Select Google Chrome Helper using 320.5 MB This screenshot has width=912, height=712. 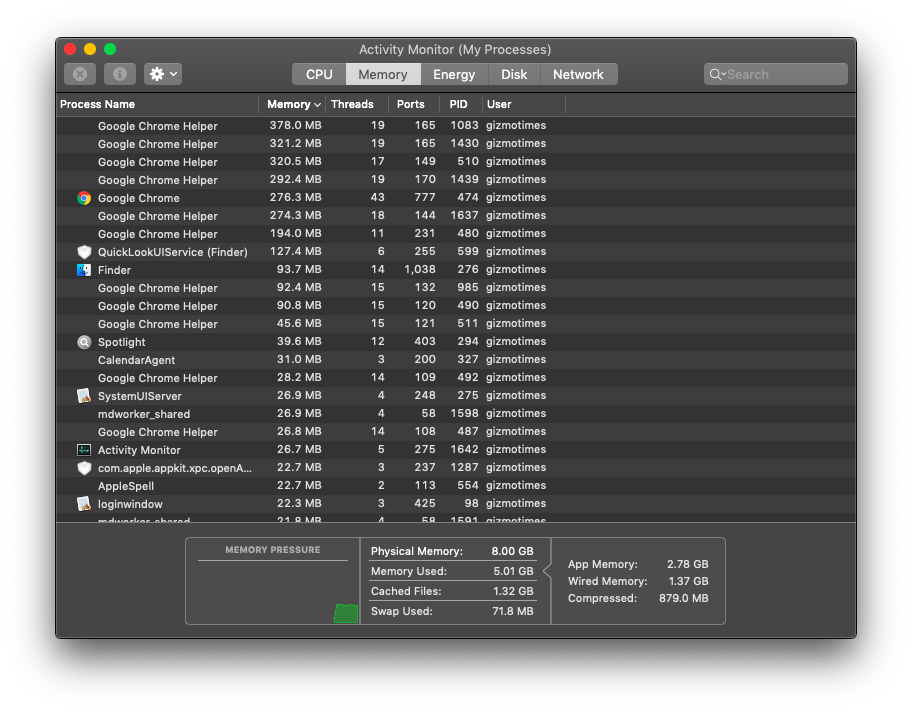point(456,162)
